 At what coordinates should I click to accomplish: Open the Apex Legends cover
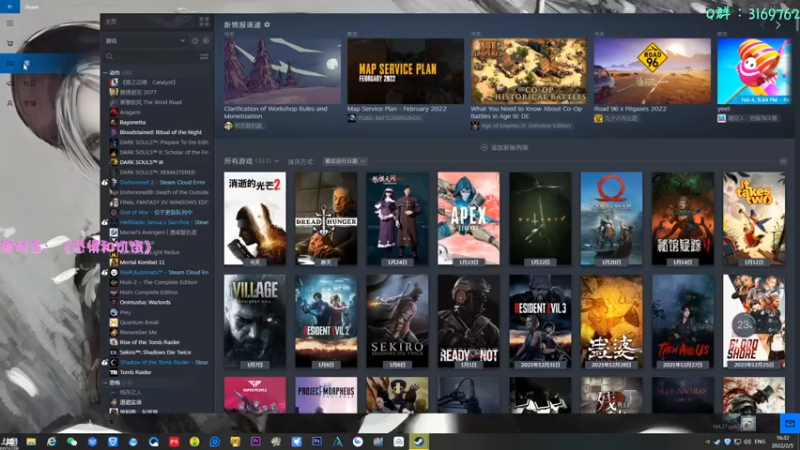(468, 218)
